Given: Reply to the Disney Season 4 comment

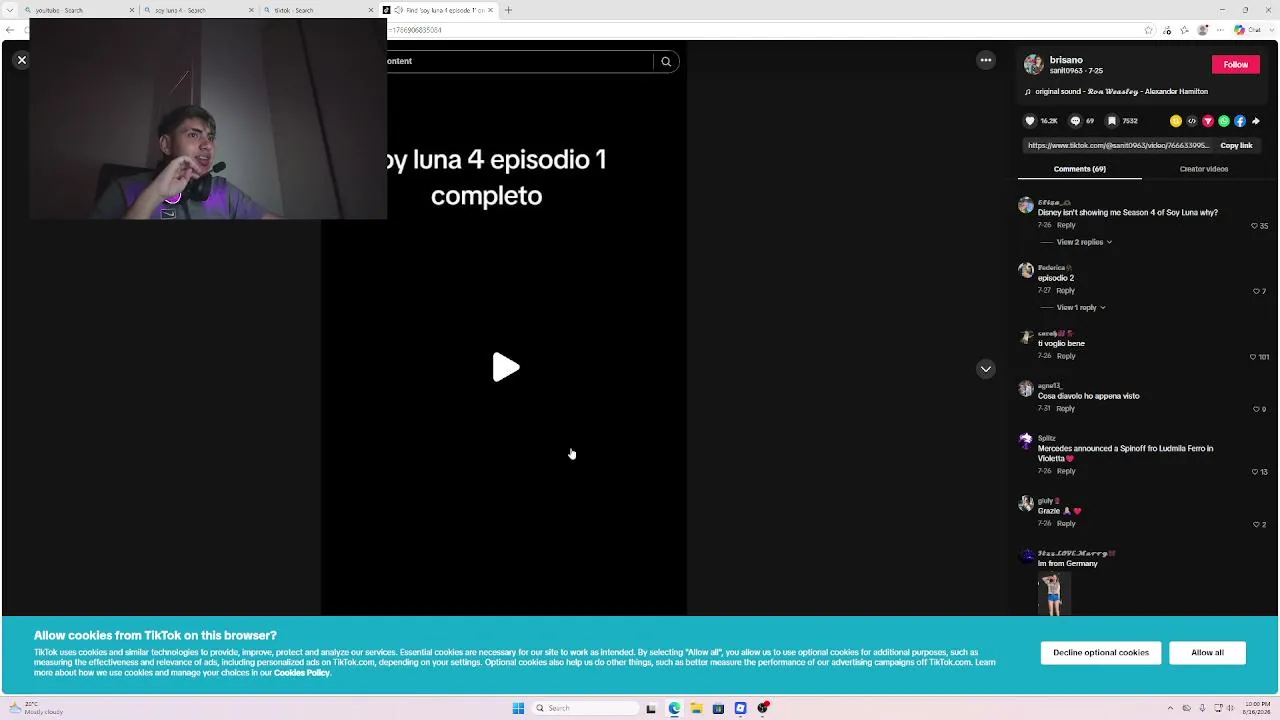Looking at the screenshot, I should [x=1066, y=225].
